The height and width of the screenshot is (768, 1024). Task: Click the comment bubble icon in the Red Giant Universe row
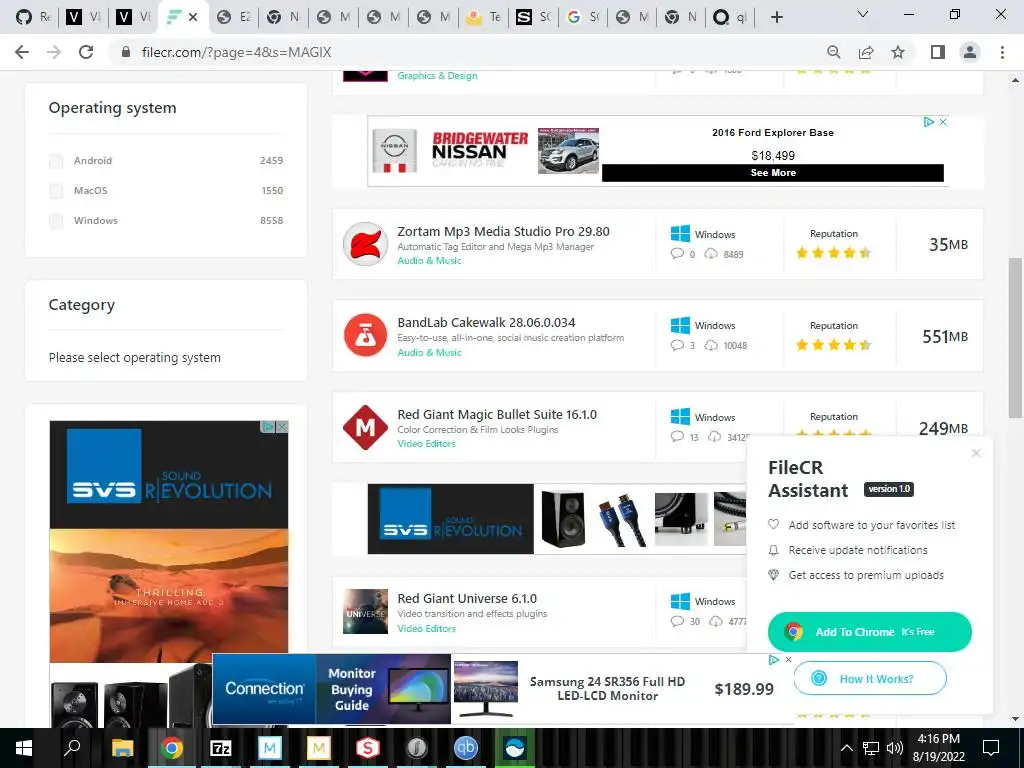tap(677, 621)
